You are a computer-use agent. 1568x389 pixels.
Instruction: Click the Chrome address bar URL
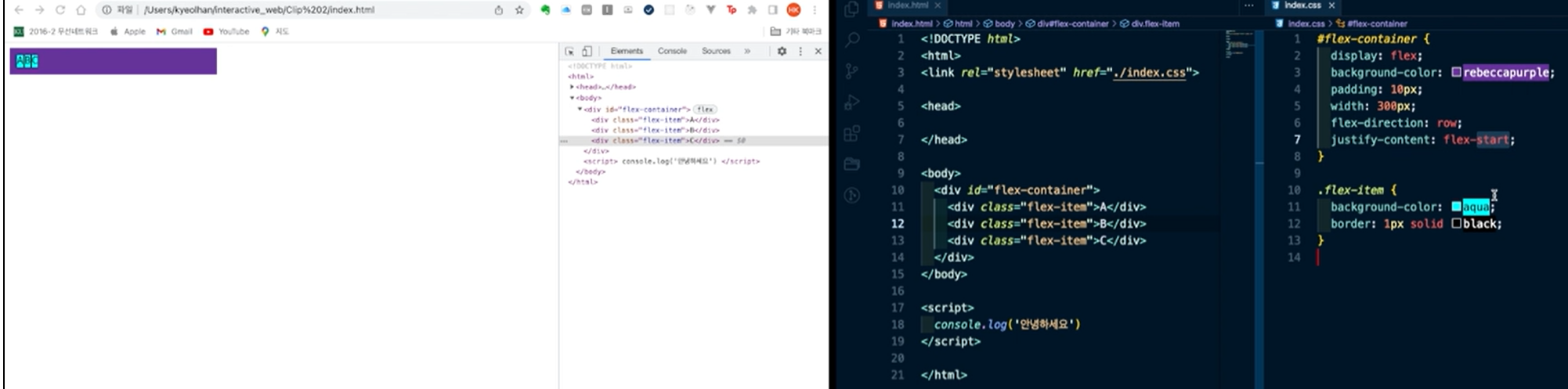(x=259, y=10)
